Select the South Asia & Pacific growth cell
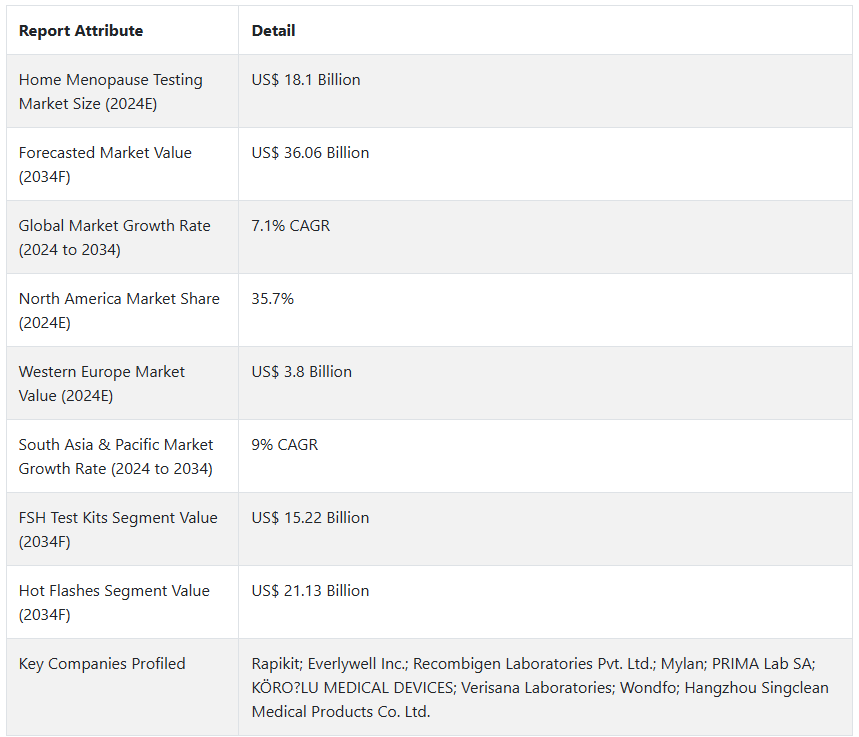 (116, 456)
